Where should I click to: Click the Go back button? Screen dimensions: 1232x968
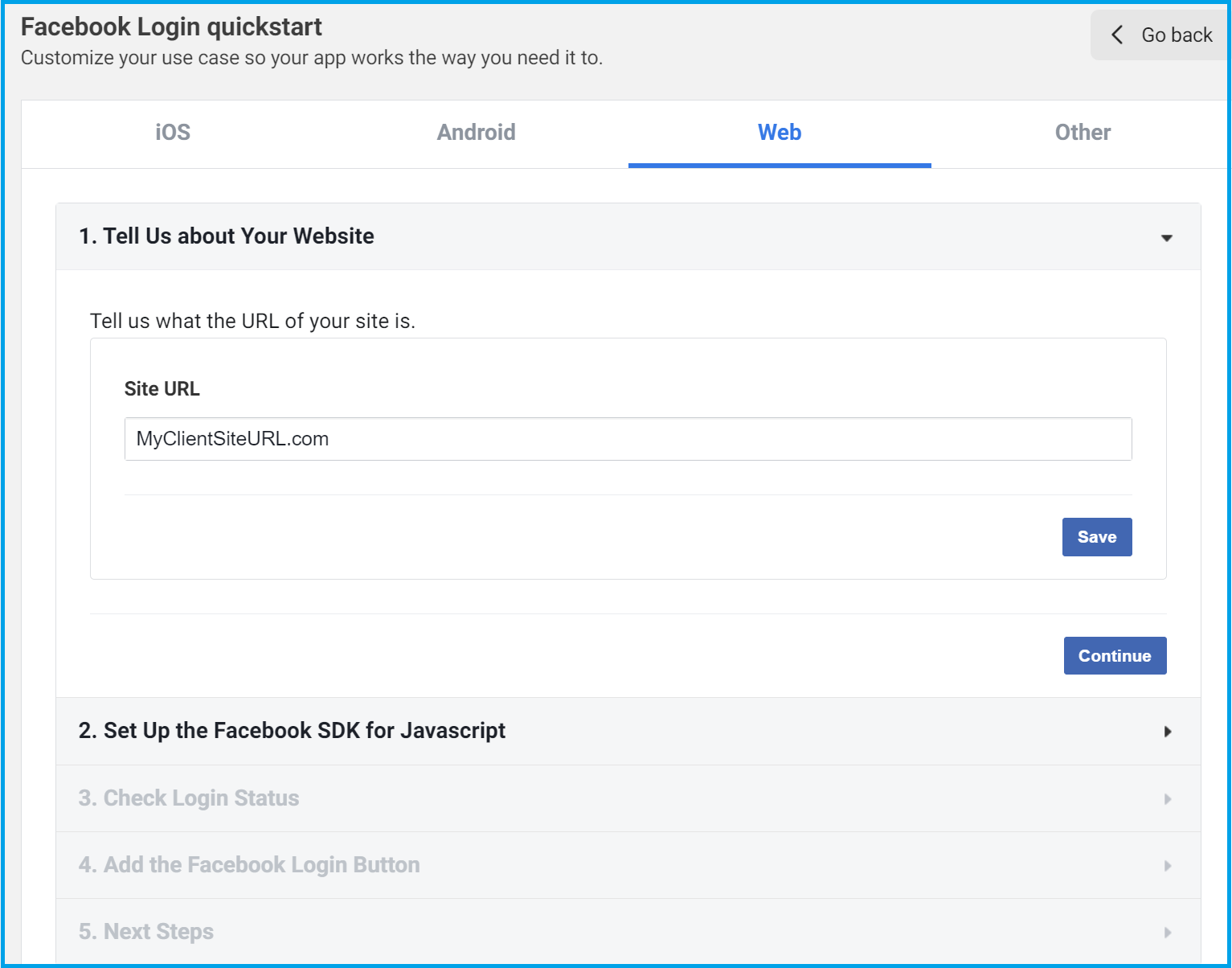tap(1160, 35)
